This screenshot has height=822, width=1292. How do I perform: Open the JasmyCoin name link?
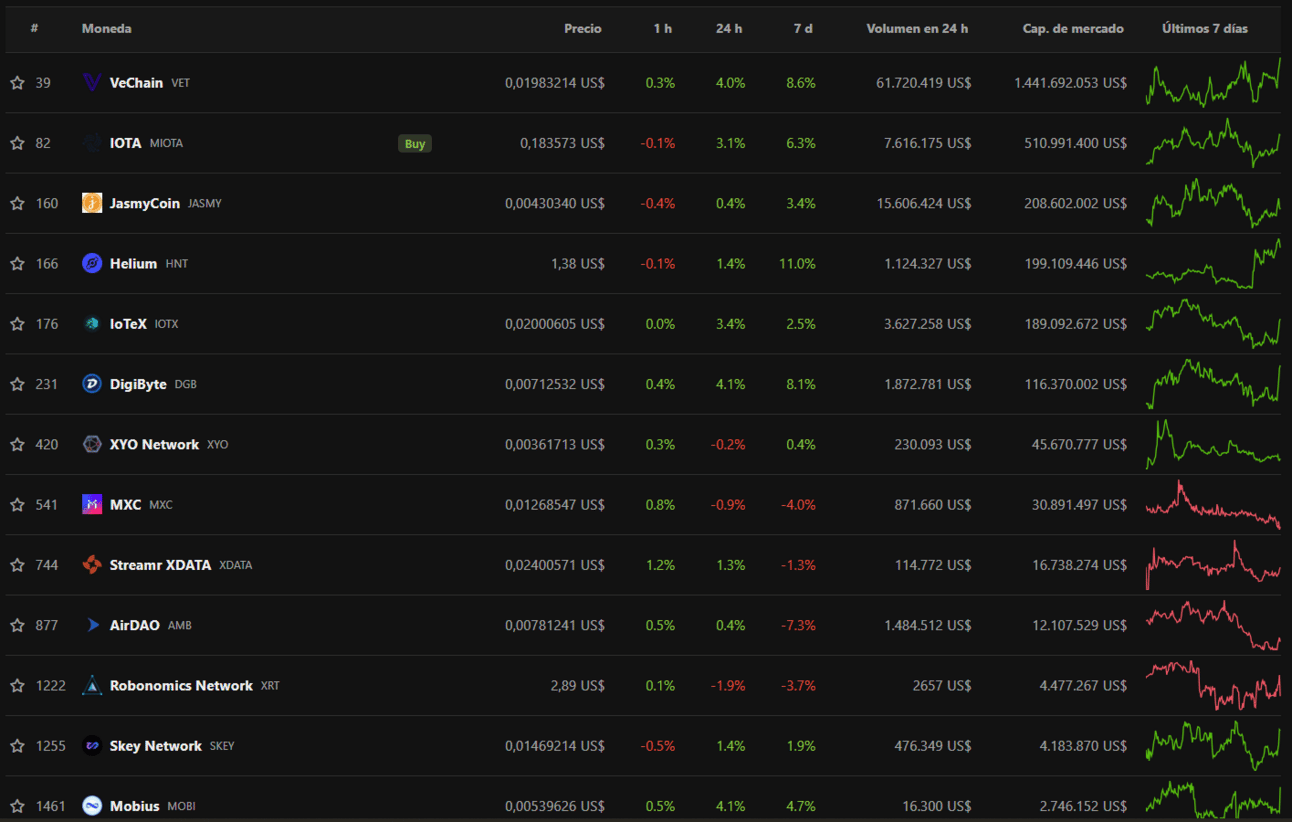click(x=145, y=203)
